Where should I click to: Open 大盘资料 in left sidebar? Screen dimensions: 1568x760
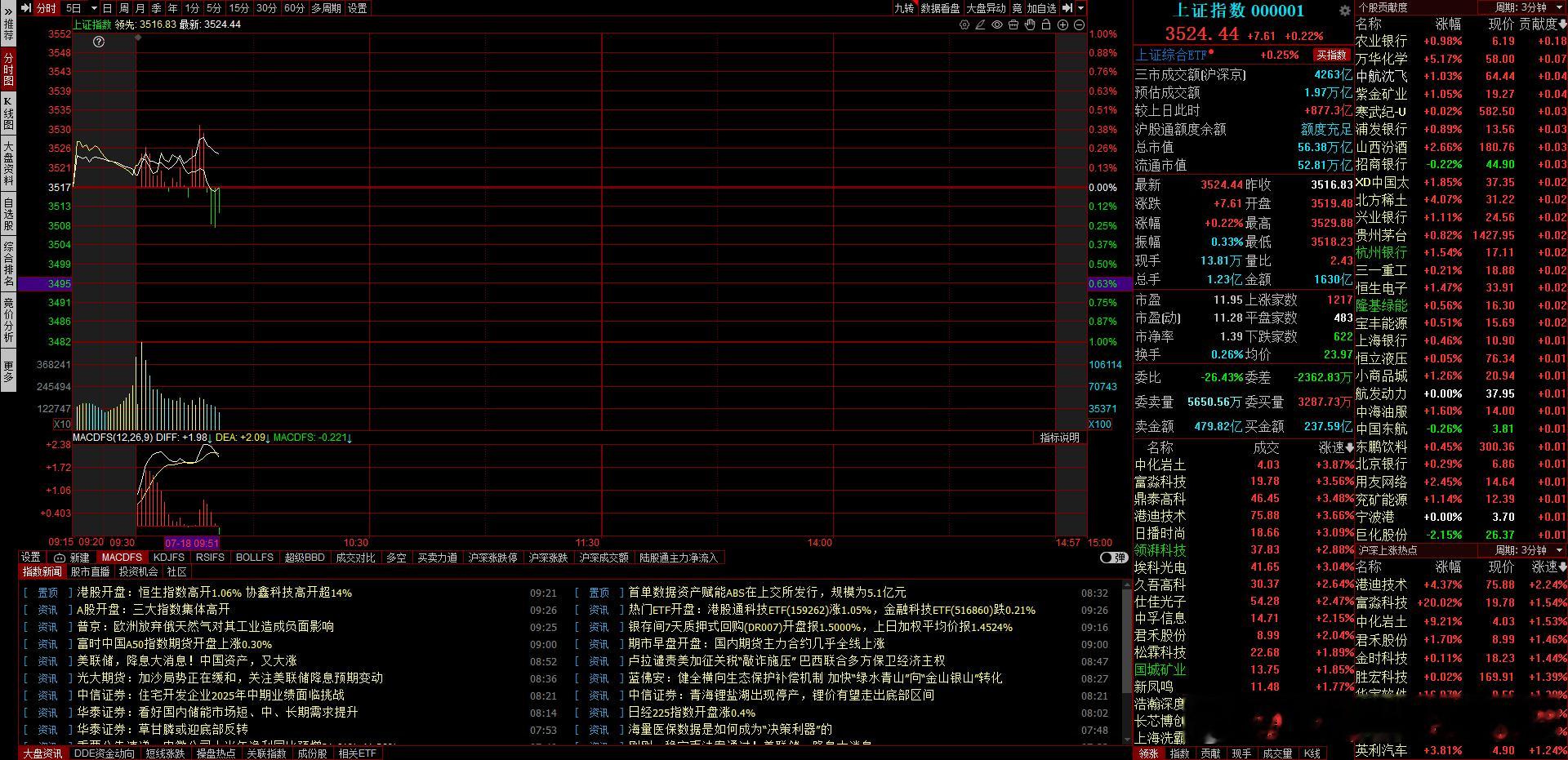8,163
